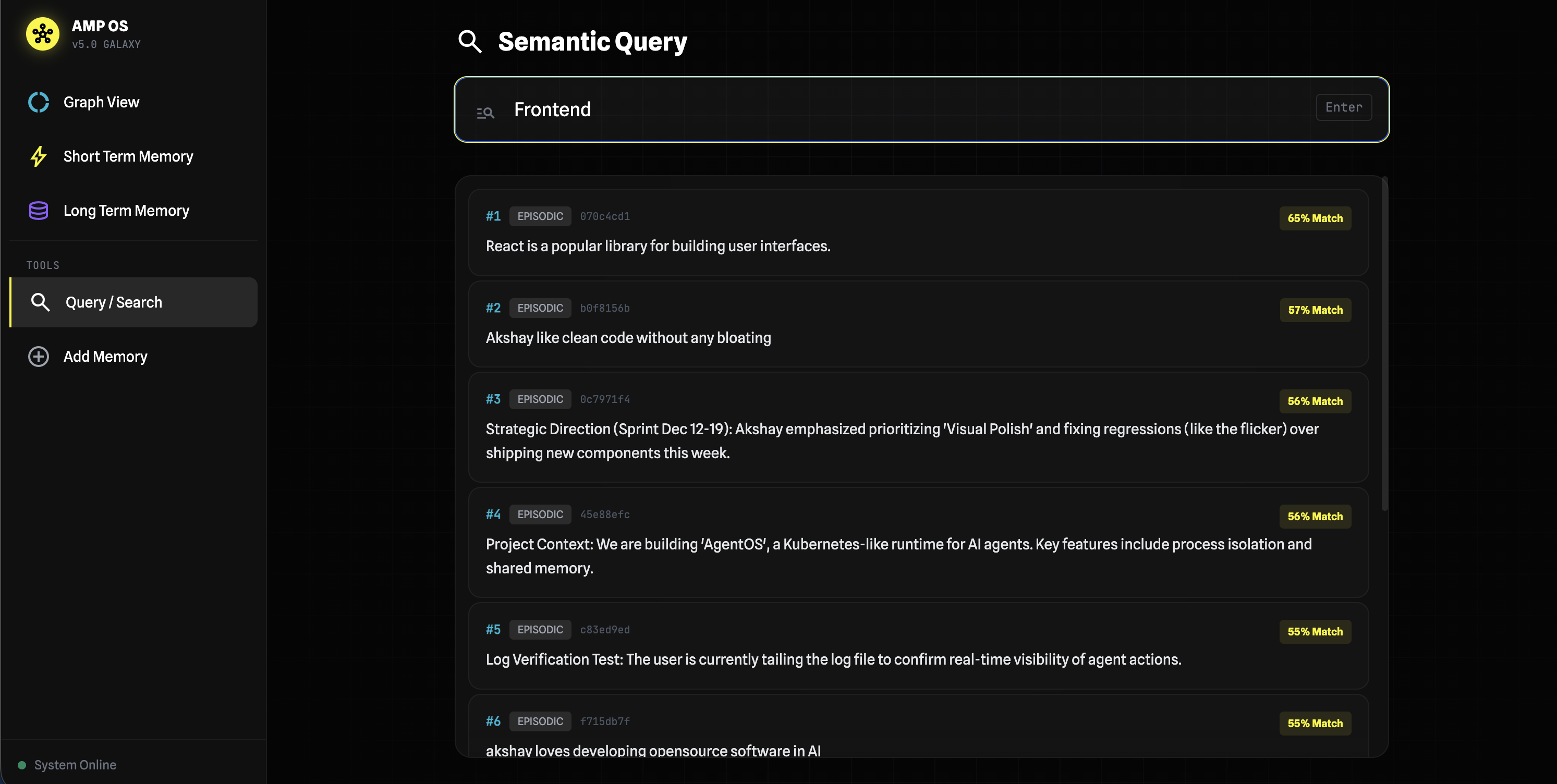Open memory ID 070c4cd1

click(x=604, y=216)
